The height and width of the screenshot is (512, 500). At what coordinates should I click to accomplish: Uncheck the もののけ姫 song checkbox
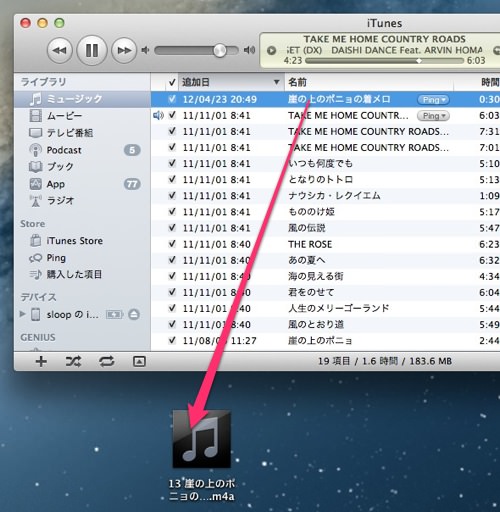tap(172, 212)
